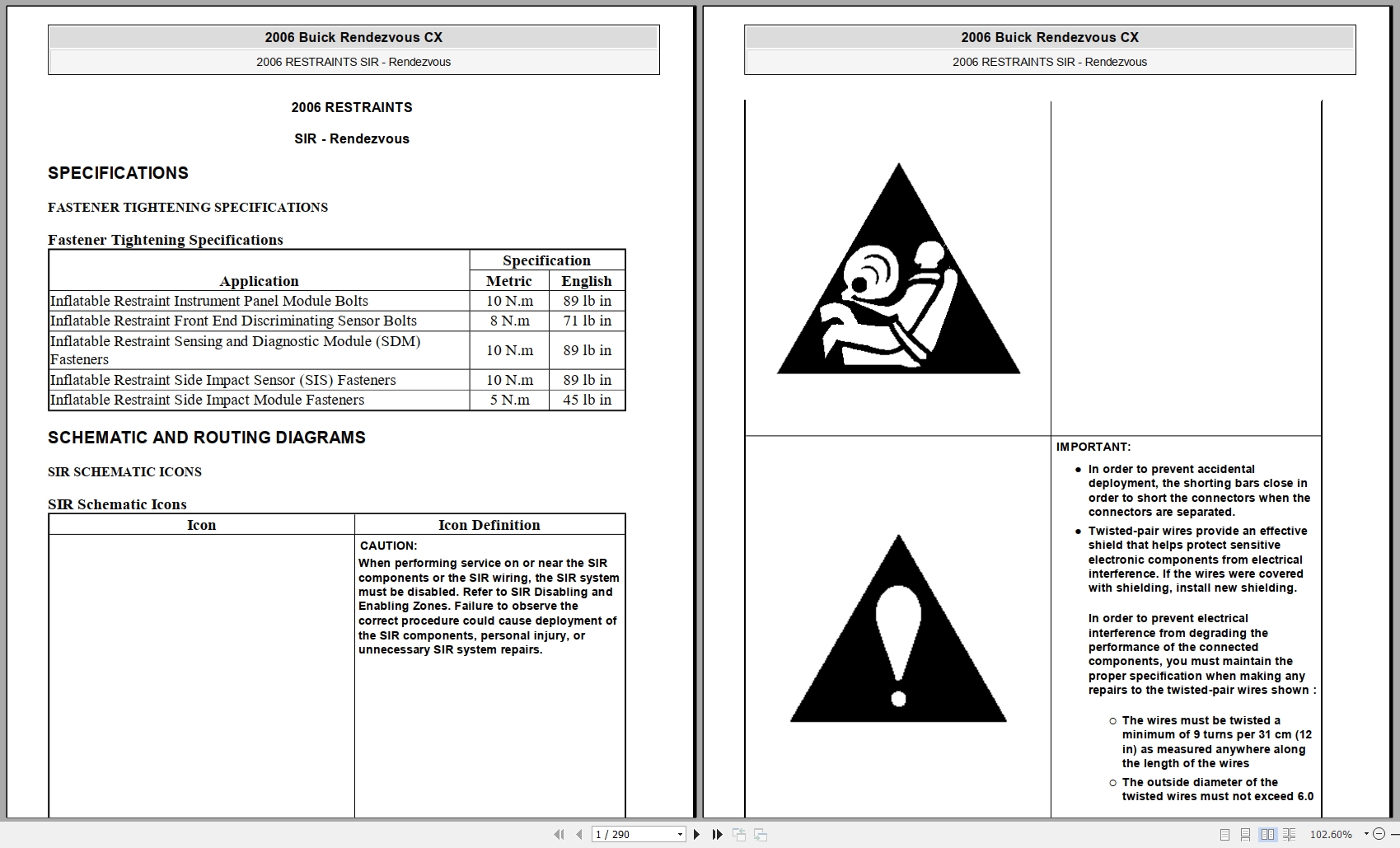Click the English column header
This screenshot has height=848, width=1400.
[x=587, y=281]
